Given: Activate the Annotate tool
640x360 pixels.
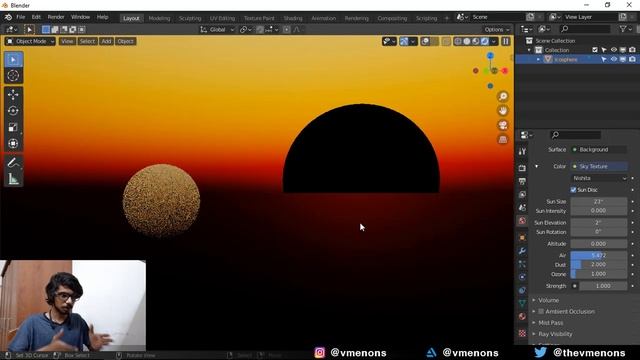Looking at the screenshot, I should [x=13, y=162].
